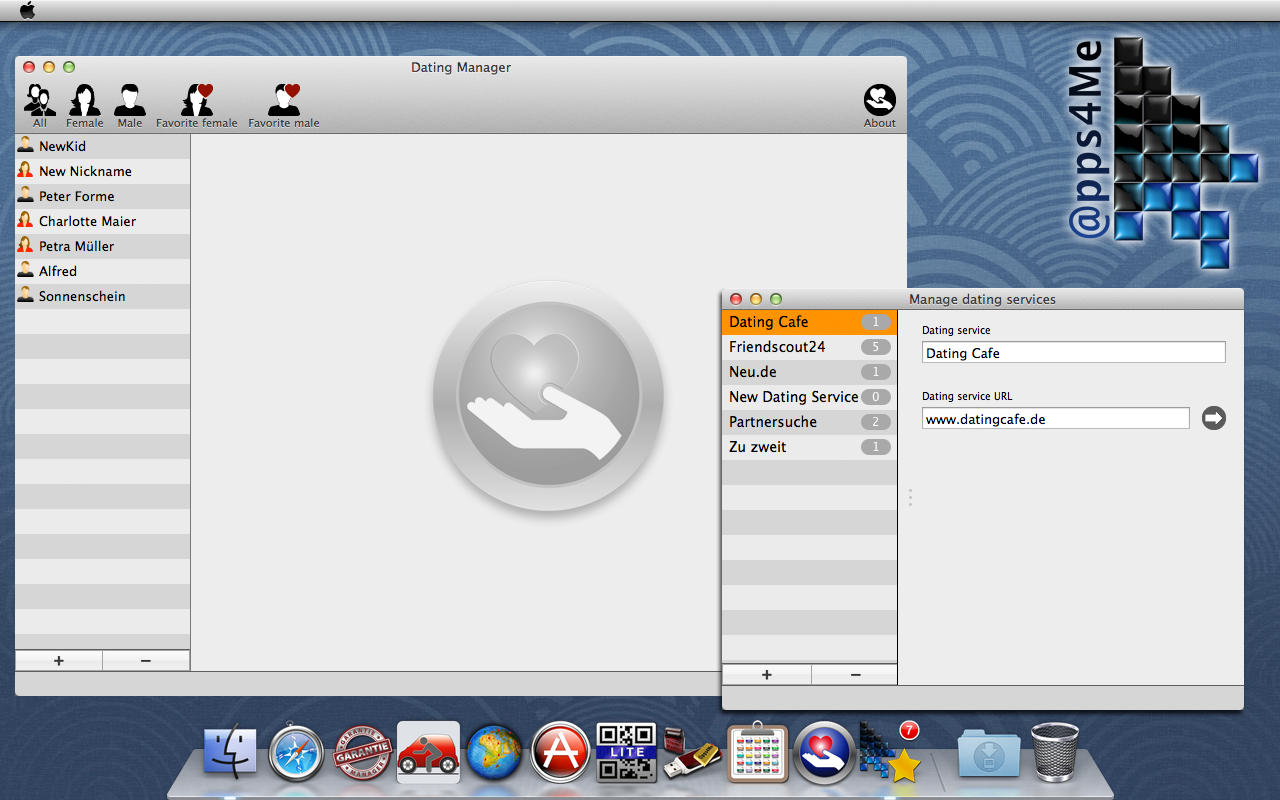Add a new contact with plus button
Image resolution: width=1280 pixels, height=800 pixels.
click(59, 661)
